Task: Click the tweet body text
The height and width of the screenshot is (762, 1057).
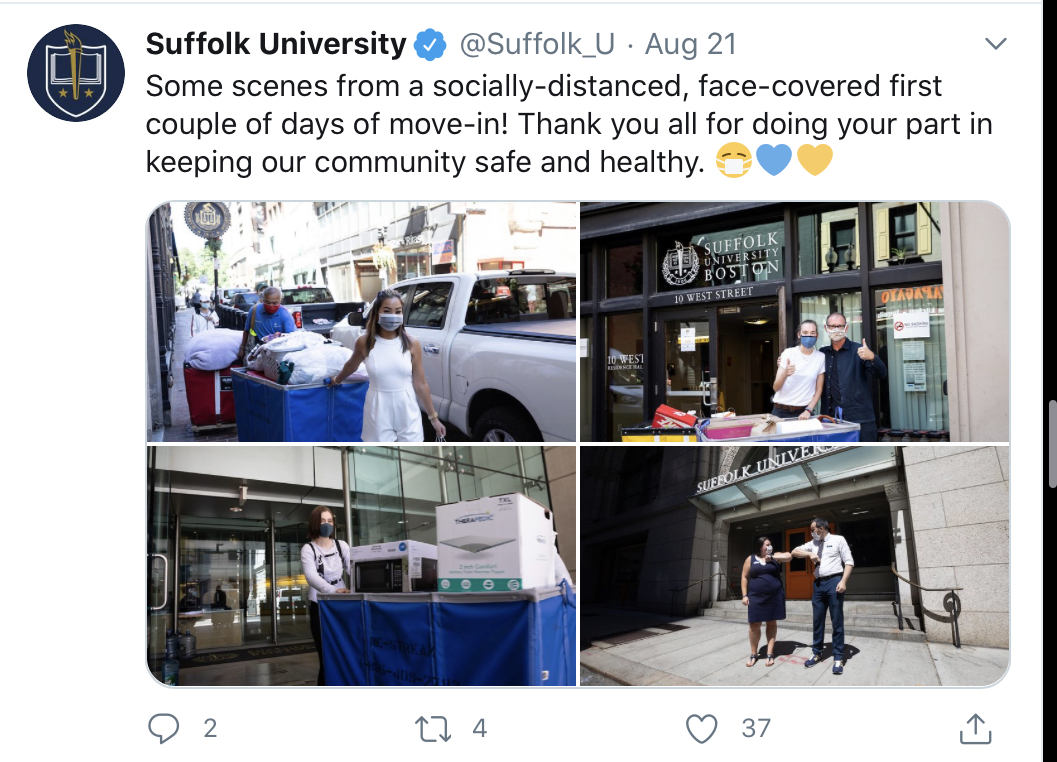Action: pyautogui.click(x=569, y=124)
